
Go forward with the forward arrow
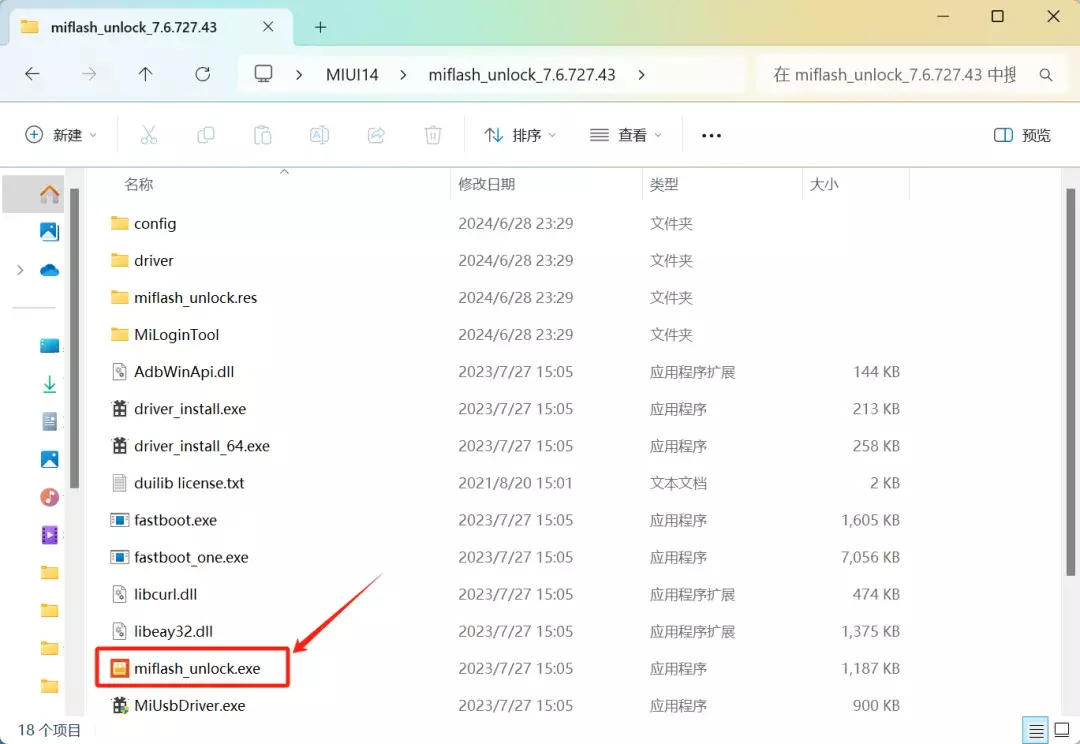pos(89,74)
